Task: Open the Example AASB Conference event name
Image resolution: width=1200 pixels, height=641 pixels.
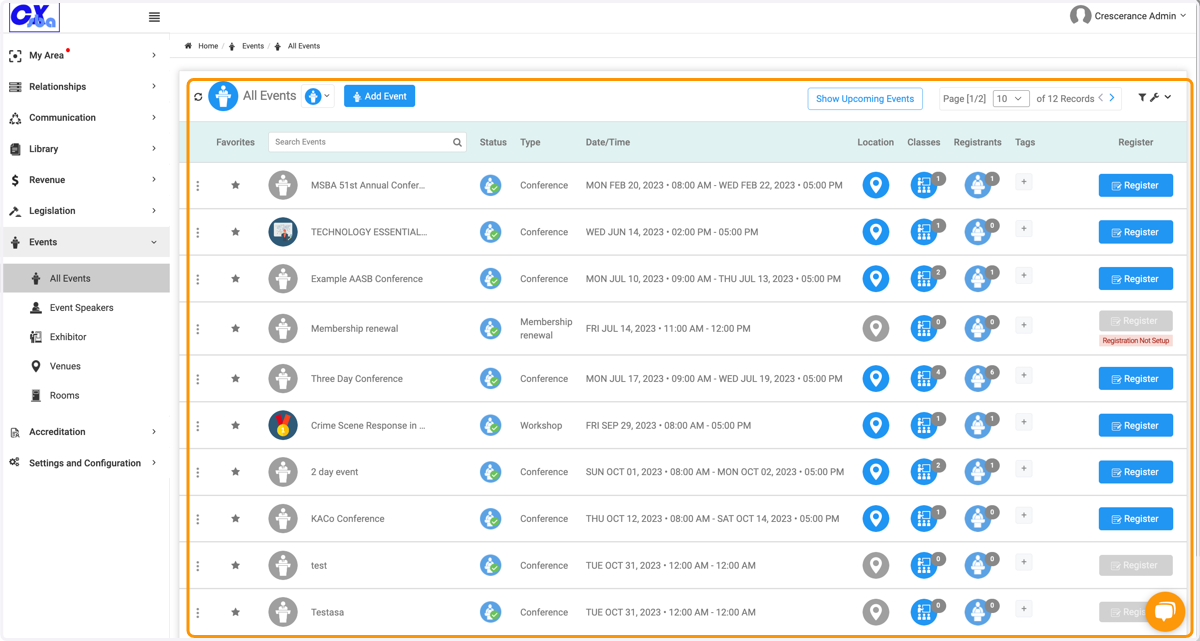Action: tap(367, 279)
